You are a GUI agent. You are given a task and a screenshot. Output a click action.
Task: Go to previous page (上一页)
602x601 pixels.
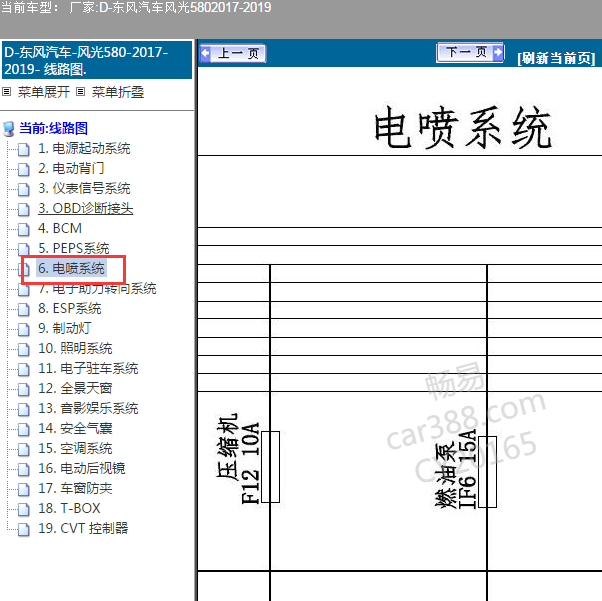point(233,53)
